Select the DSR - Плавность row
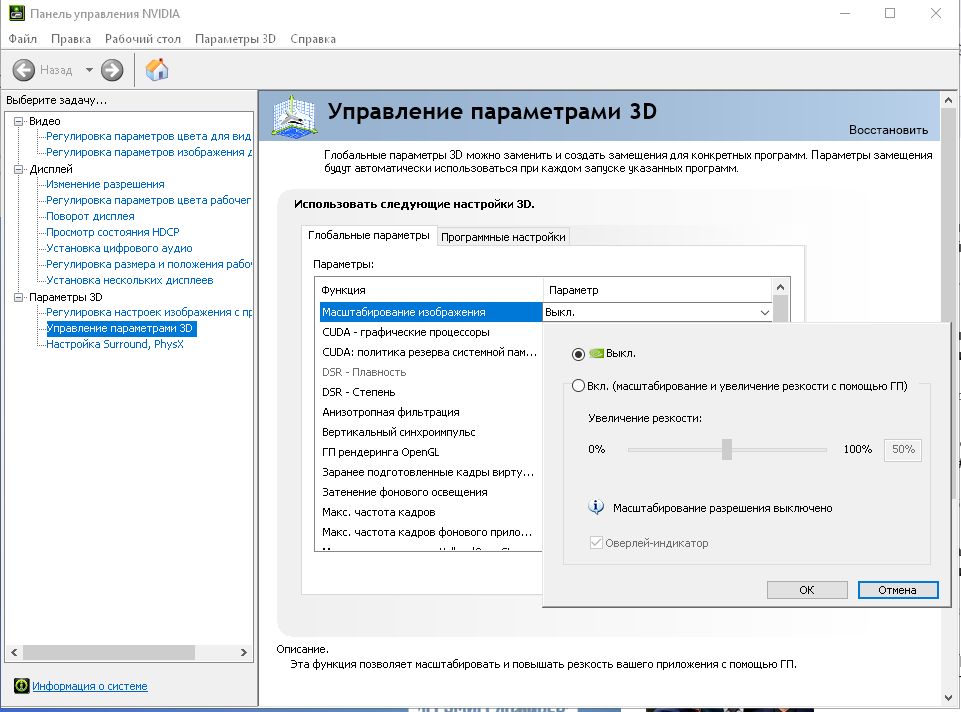Image resolution: width=961 pixels, height=712 pixels. tap(431, 372)
